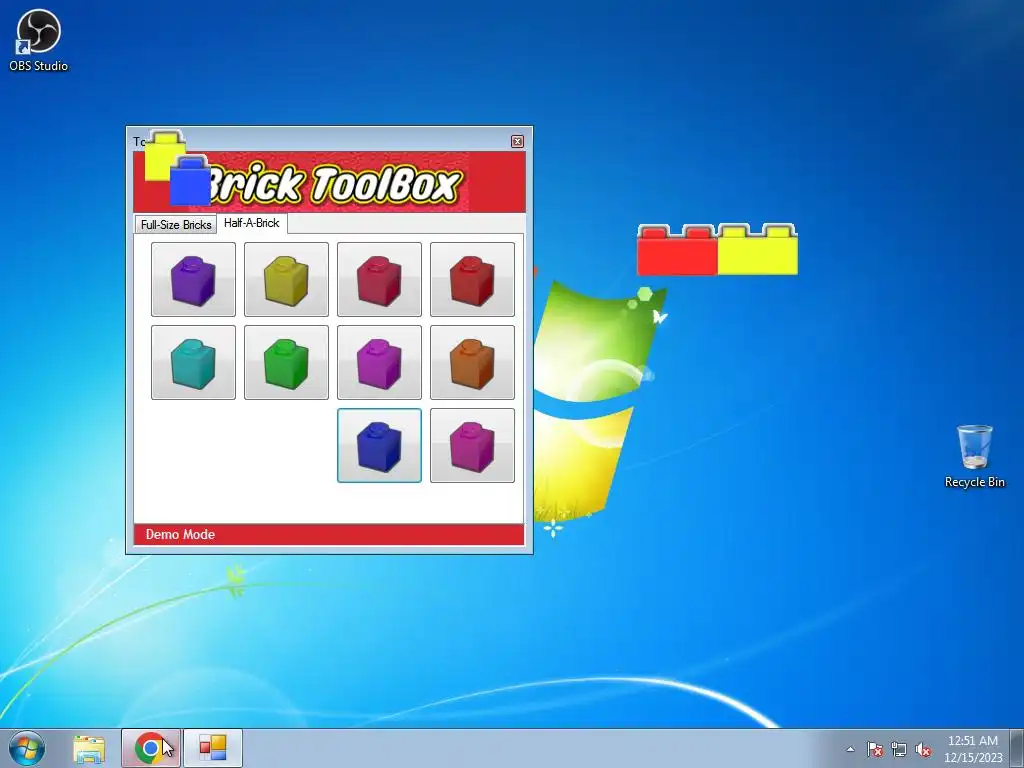This screenshot has height=768, width=1024.
Task: Pick the crimson half-brick
Action: pyautogui.click(x=379, y=280)
